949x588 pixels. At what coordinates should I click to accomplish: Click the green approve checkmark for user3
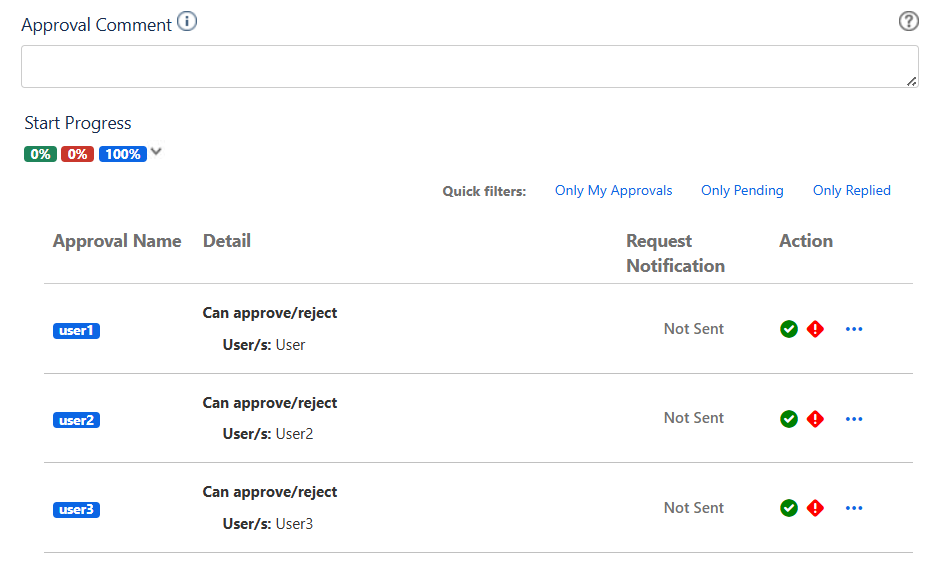click(789, 508)
